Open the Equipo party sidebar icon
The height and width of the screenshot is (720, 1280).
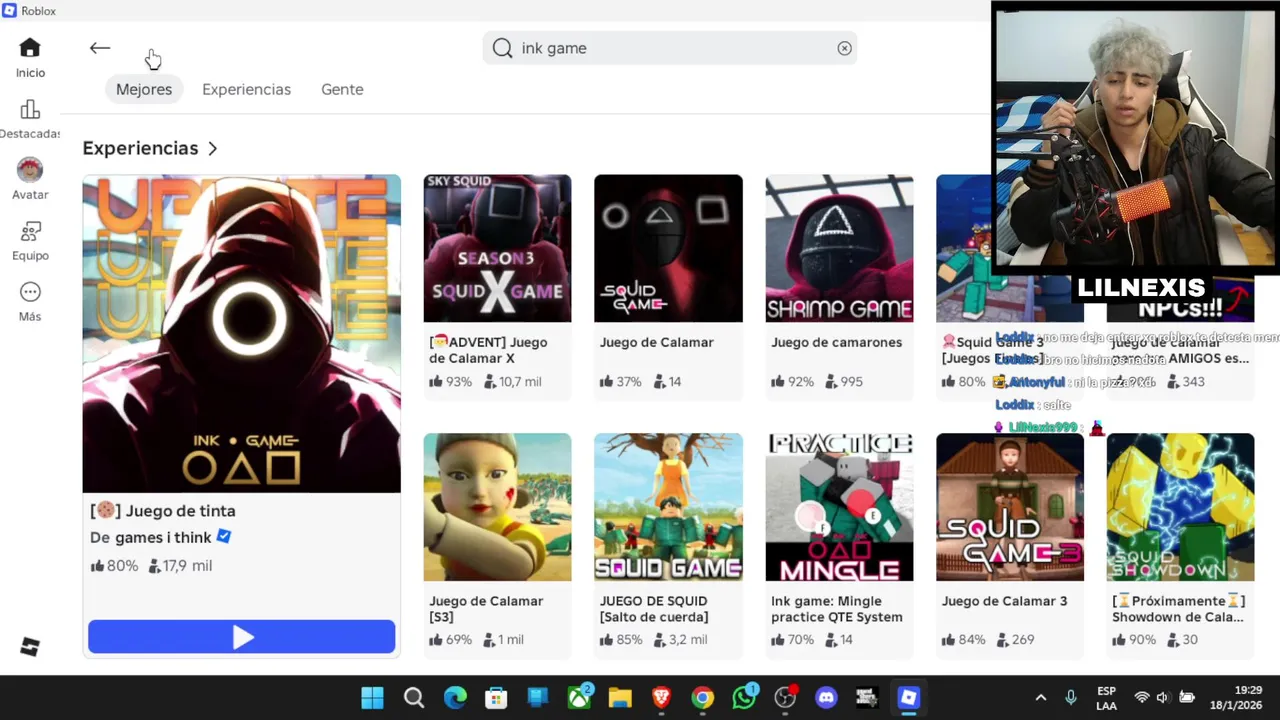(30, 232)
